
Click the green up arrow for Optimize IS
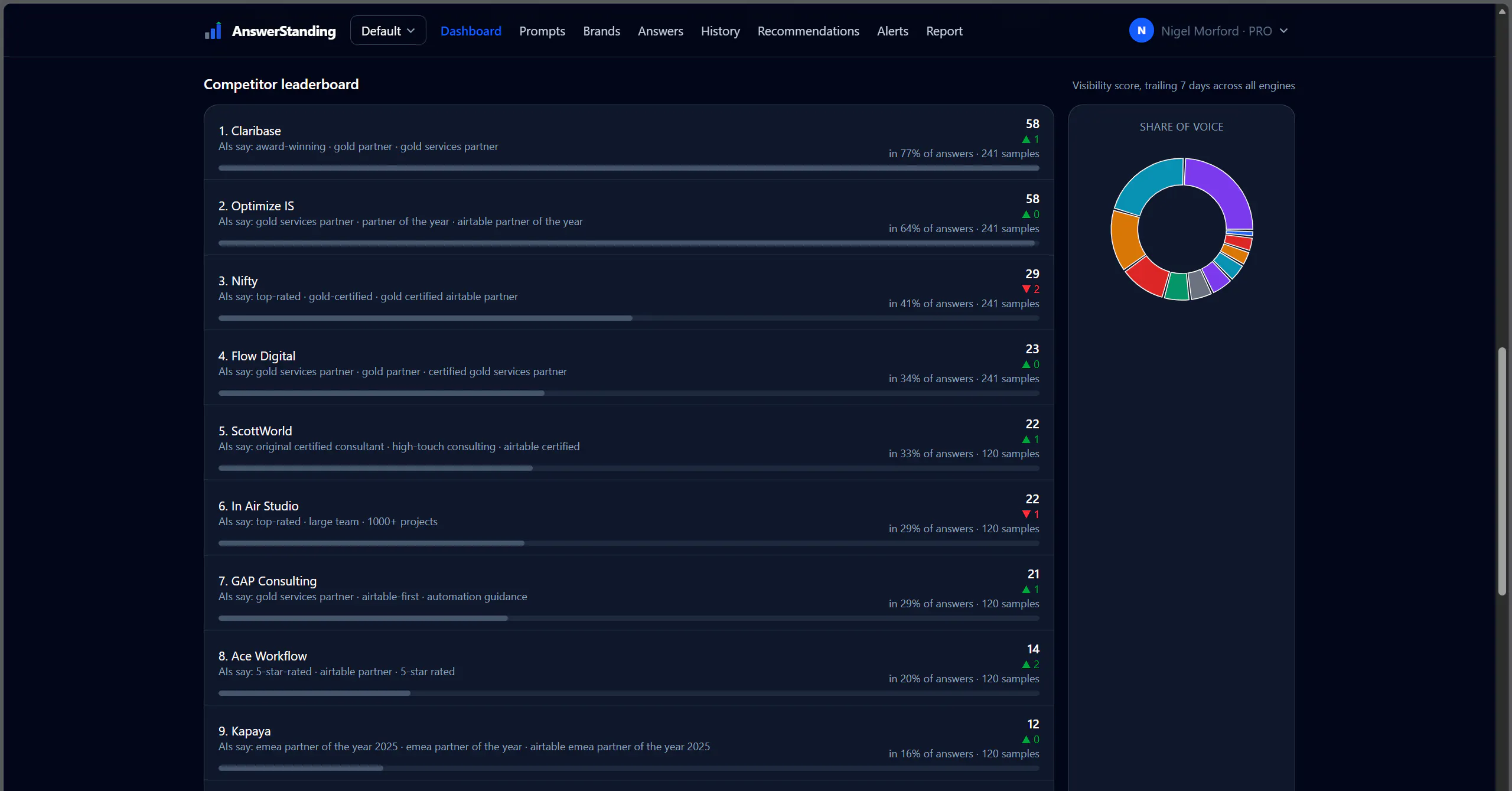1026,214
